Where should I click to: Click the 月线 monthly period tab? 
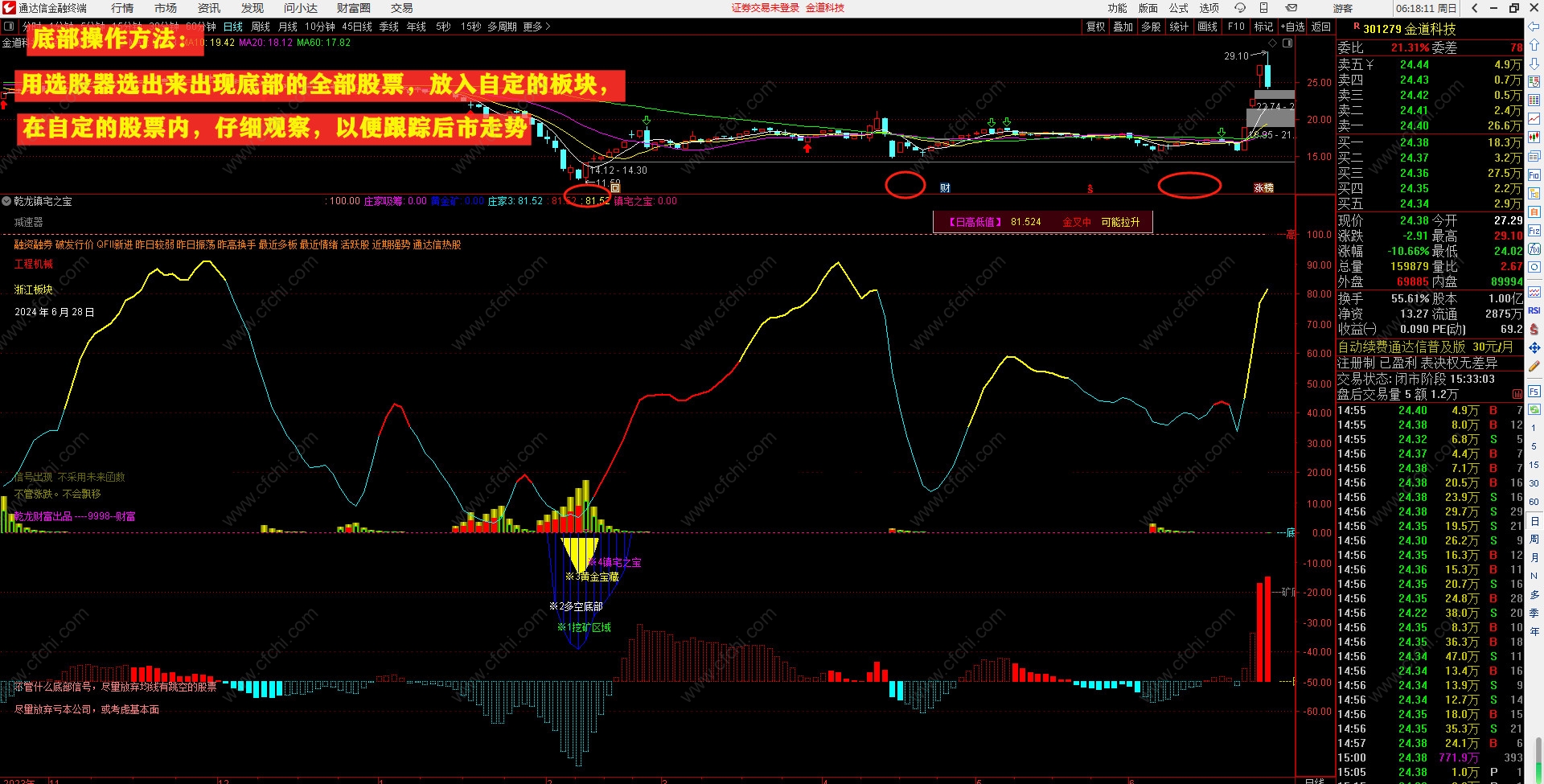coord(287,27)
